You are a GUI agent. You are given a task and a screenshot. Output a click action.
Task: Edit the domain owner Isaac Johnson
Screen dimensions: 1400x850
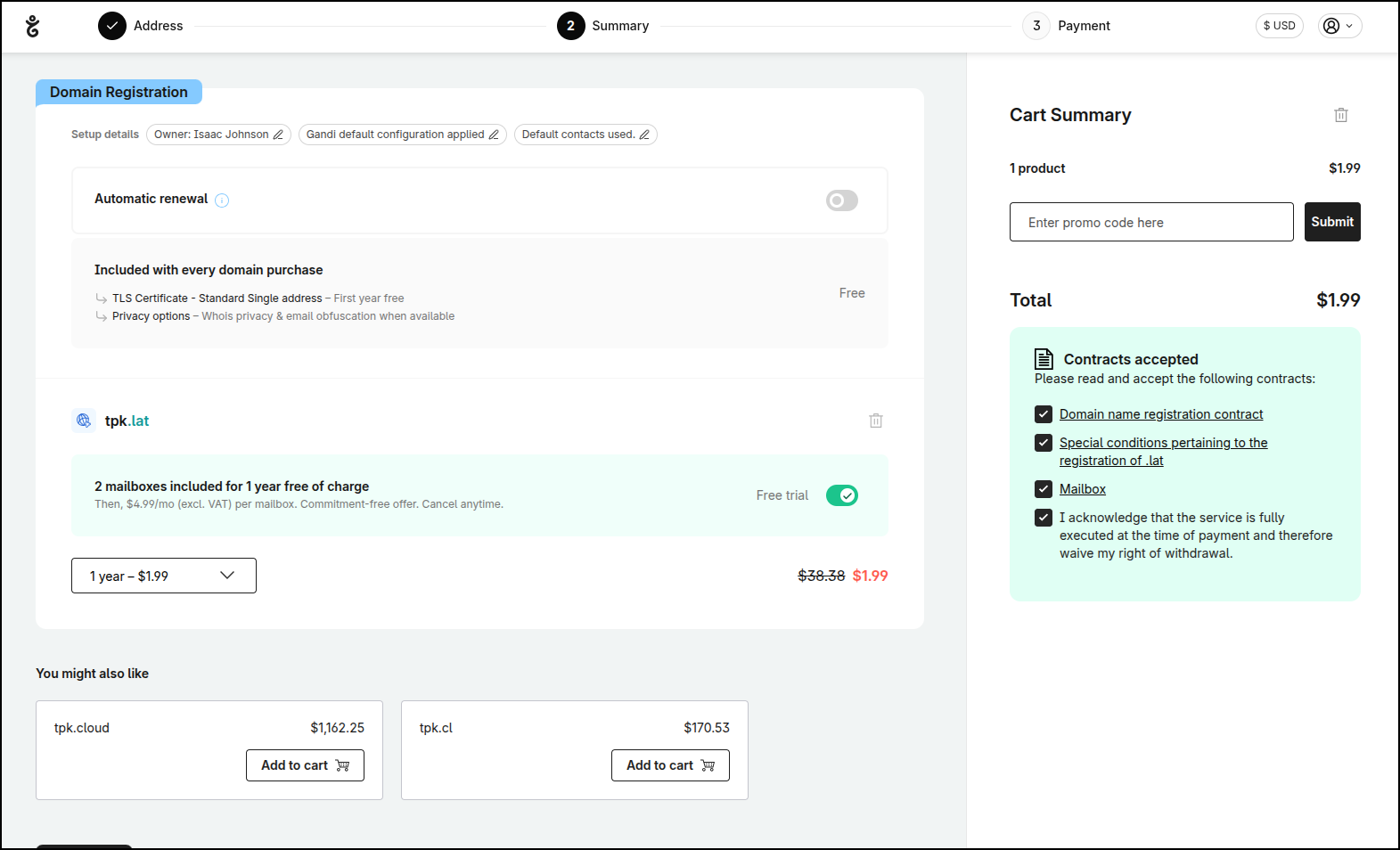click(278, 135)
